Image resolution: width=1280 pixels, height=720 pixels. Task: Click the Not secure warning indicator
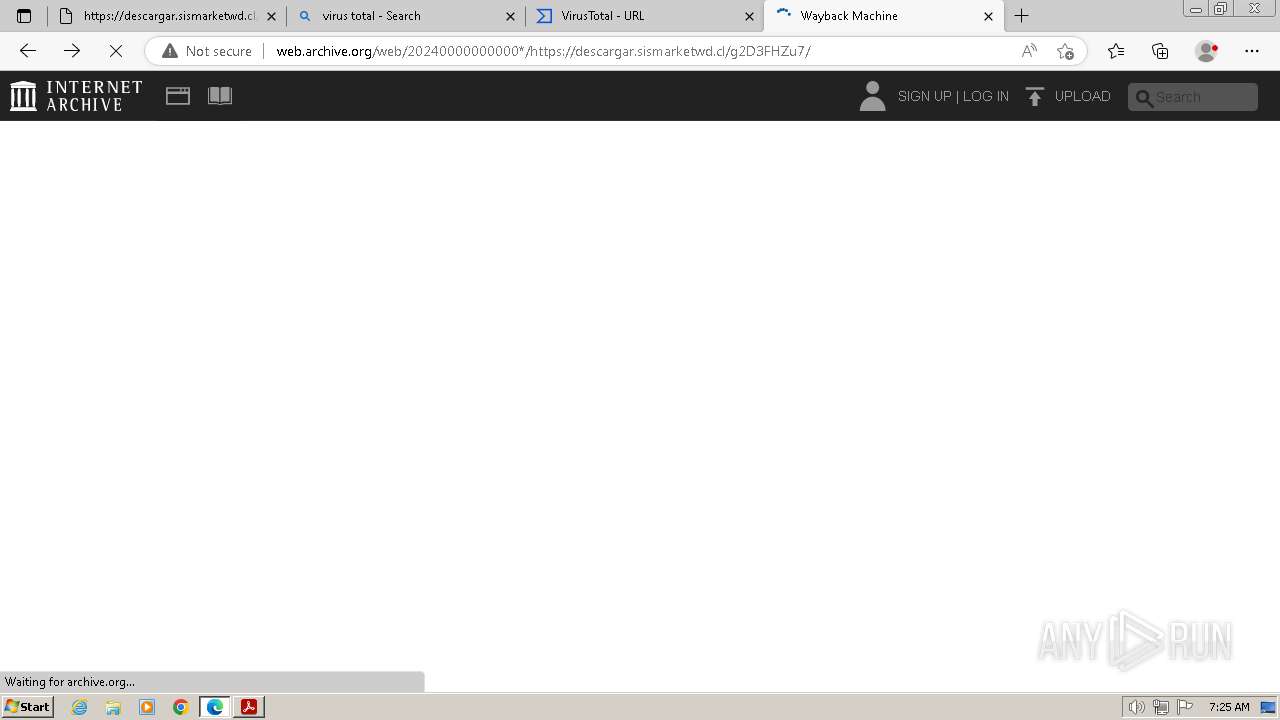click(x=207, y=51)
